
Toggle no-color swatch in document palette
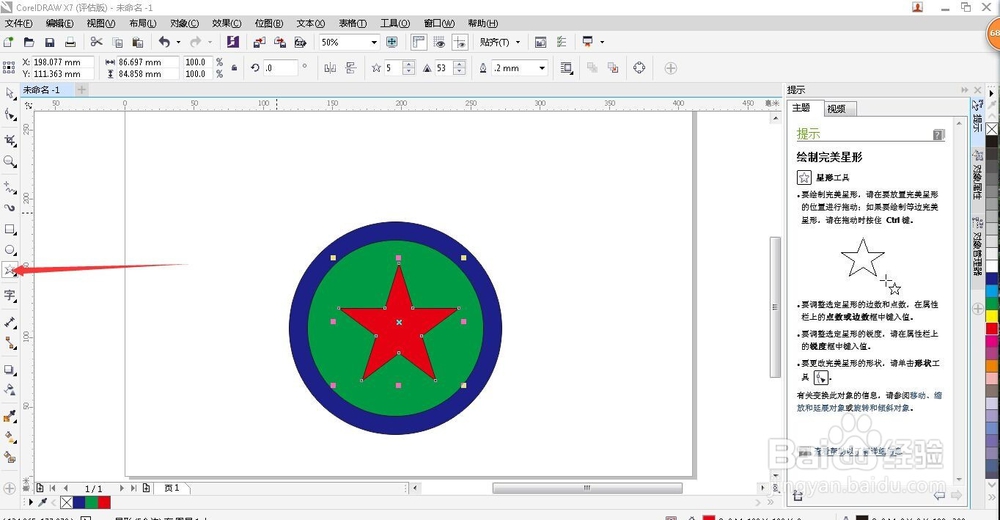pos(66,503)
